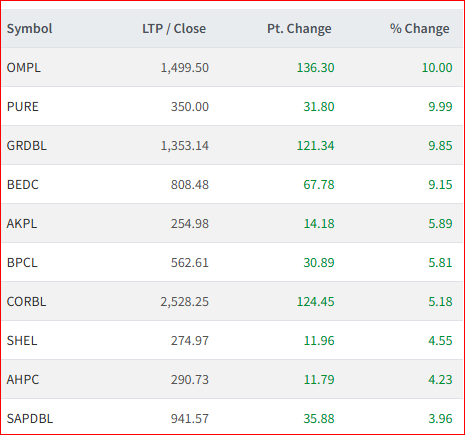Select SAPDBL's 3.96 percent change
465x435 pixels.
[440, 419]
